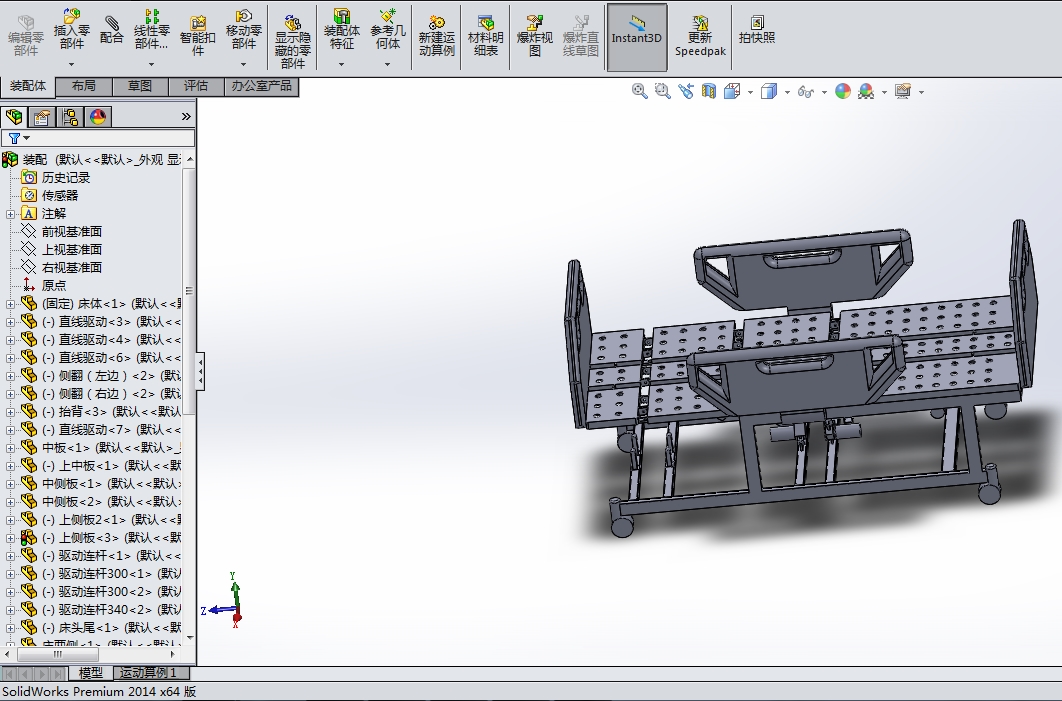Expand the 注解 annotations tree node
The height and width of the screenshot is (701, 1062).
pyautogui.click(x=10, y=214)
